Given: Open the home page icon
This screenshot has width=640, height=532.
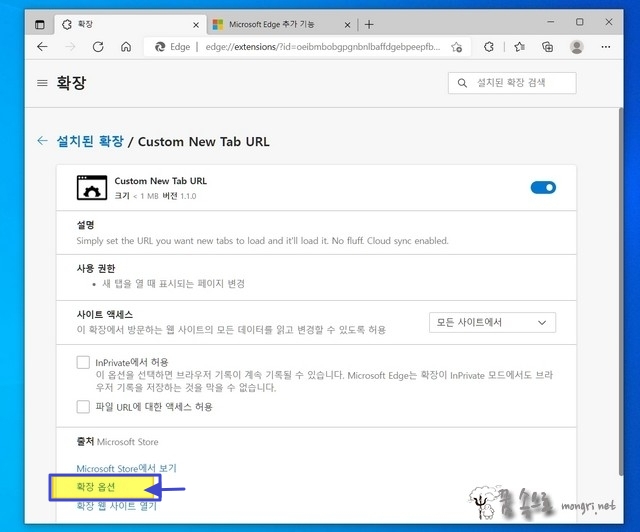Looking at the screenshot, I should click(x=126, y=47).
